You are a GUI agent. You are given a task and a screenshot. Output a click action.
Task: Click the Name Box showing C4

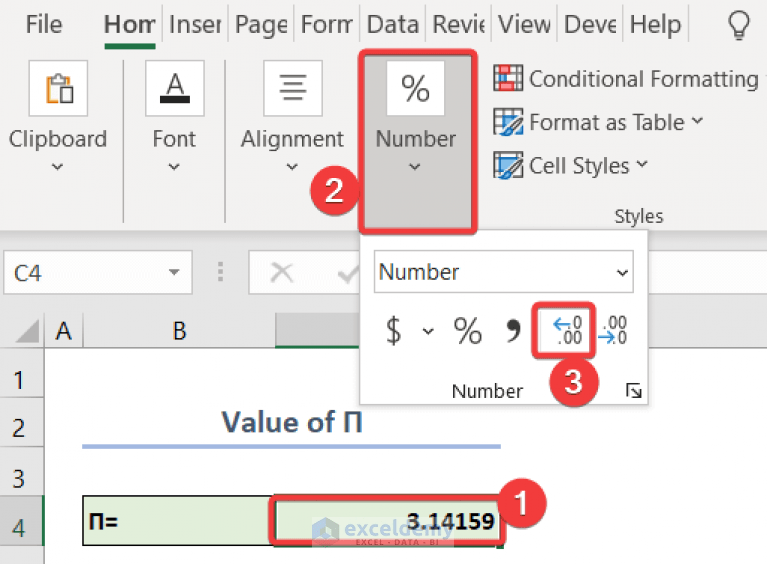pos(98,272)
